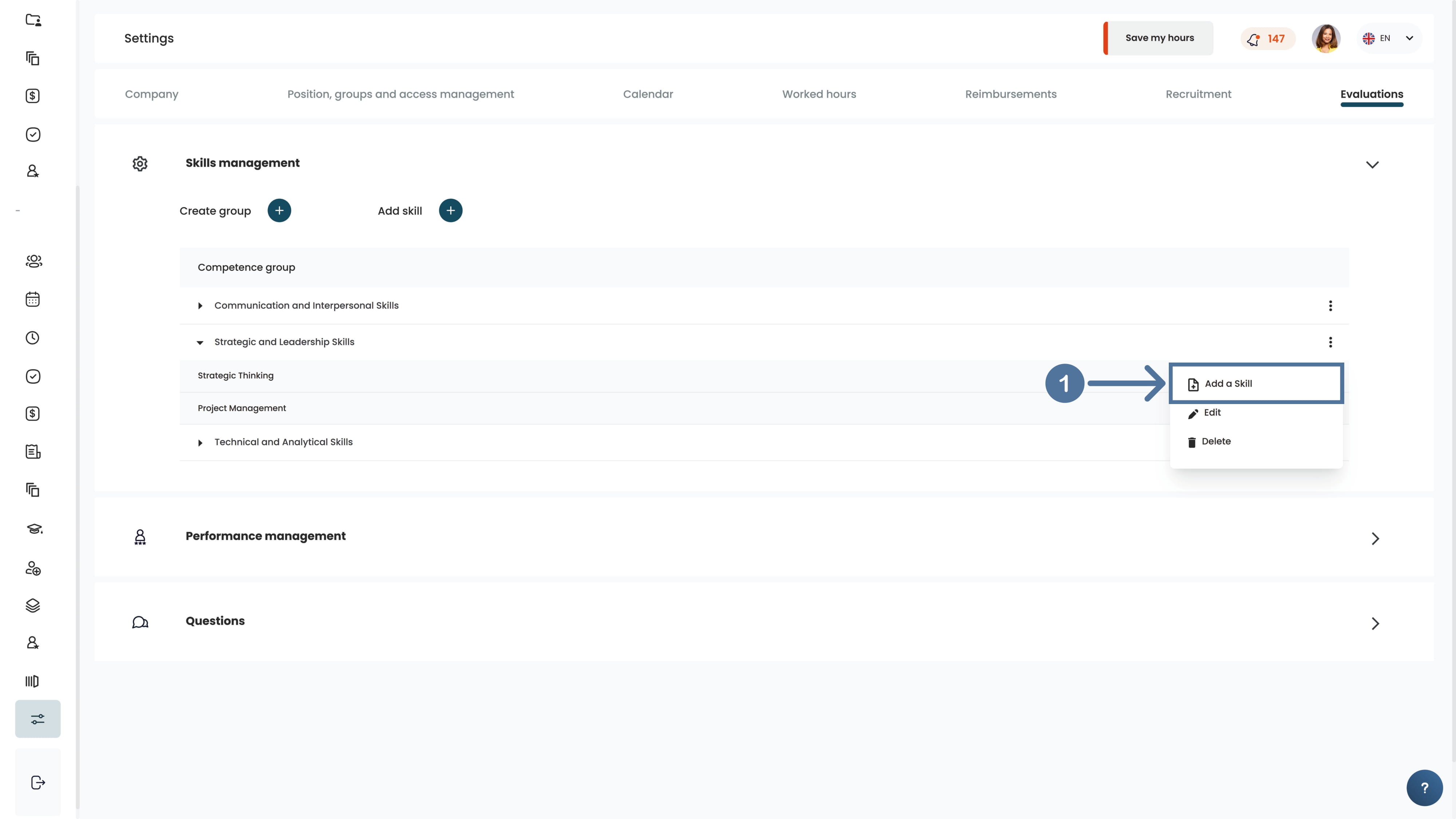Expand Communication and Interpersonal Skills group
The image size is (1456, 819).
(200, 306)
